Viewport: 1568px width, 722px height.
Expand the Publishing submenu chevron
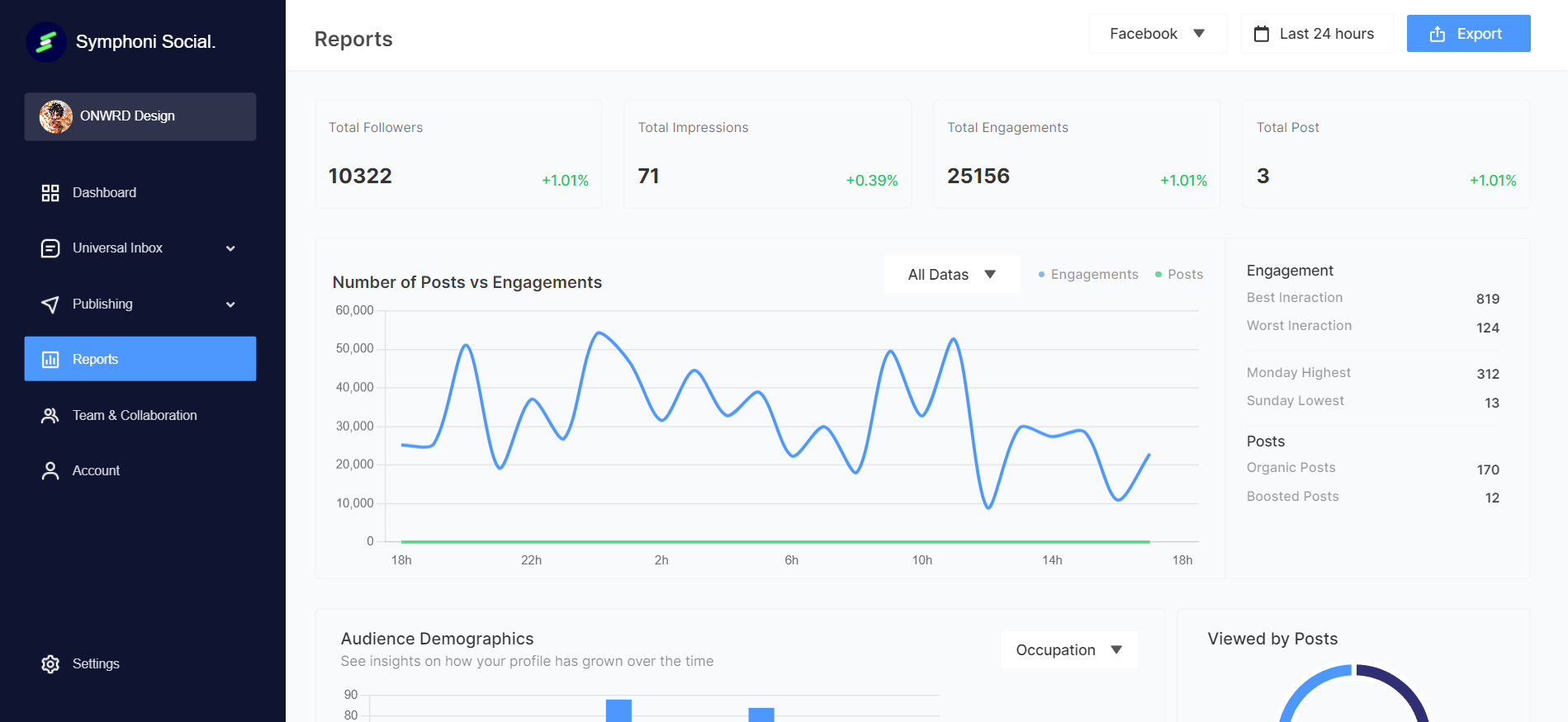click(x=230, y=304)
